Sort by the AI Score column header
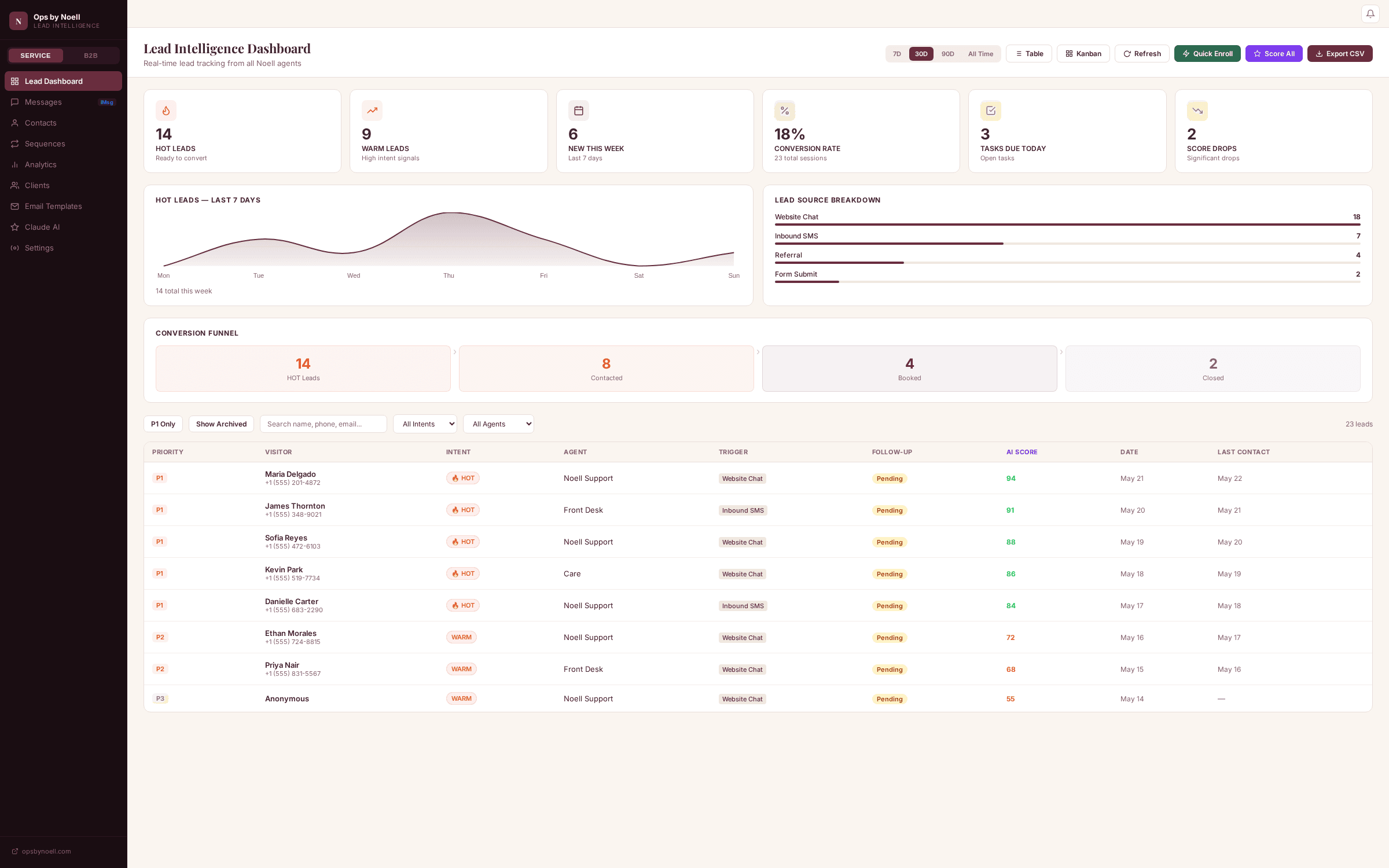 [x=1022, y=452]
